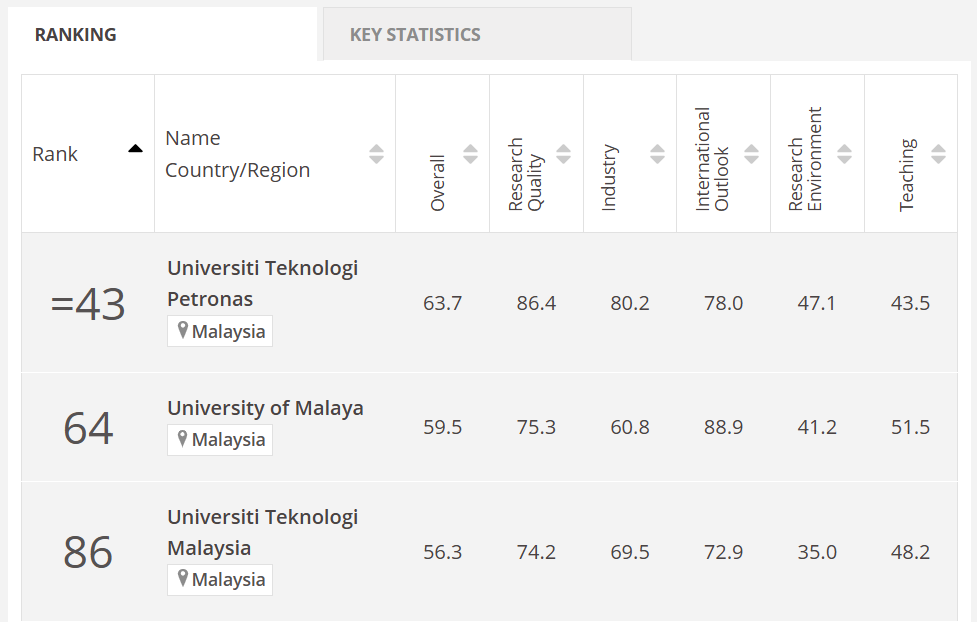Select industry value 69.5
Image resolution: width=977 pixels, height=622 pixels.
tap(630, 552)
